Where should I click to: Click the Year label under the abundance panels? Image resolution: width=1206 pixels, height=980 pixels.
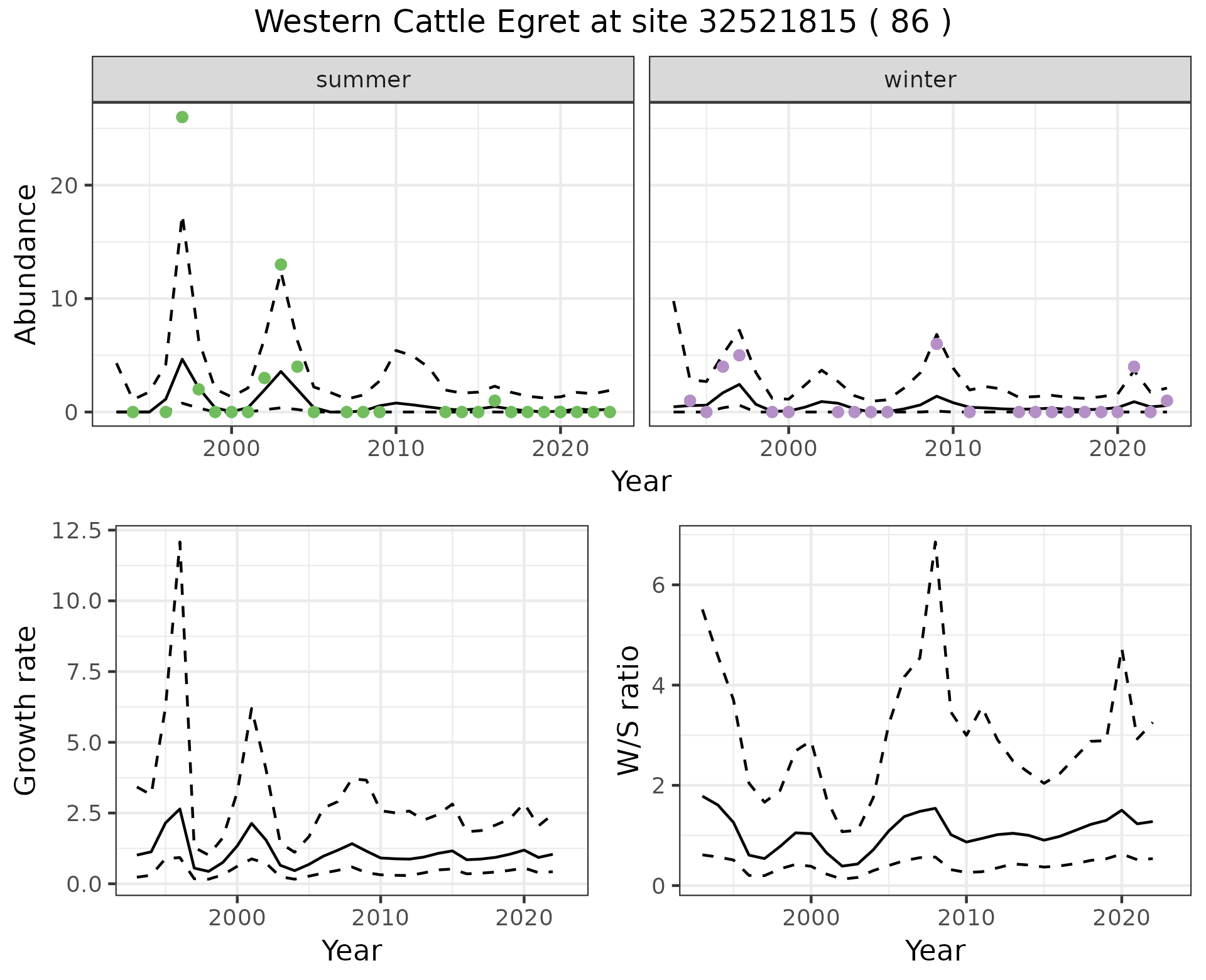641,482
